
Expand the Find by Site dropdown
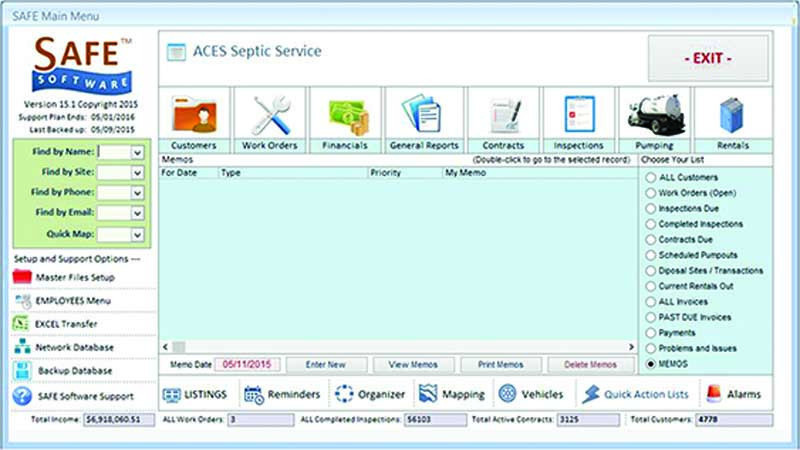coord(137,173)
